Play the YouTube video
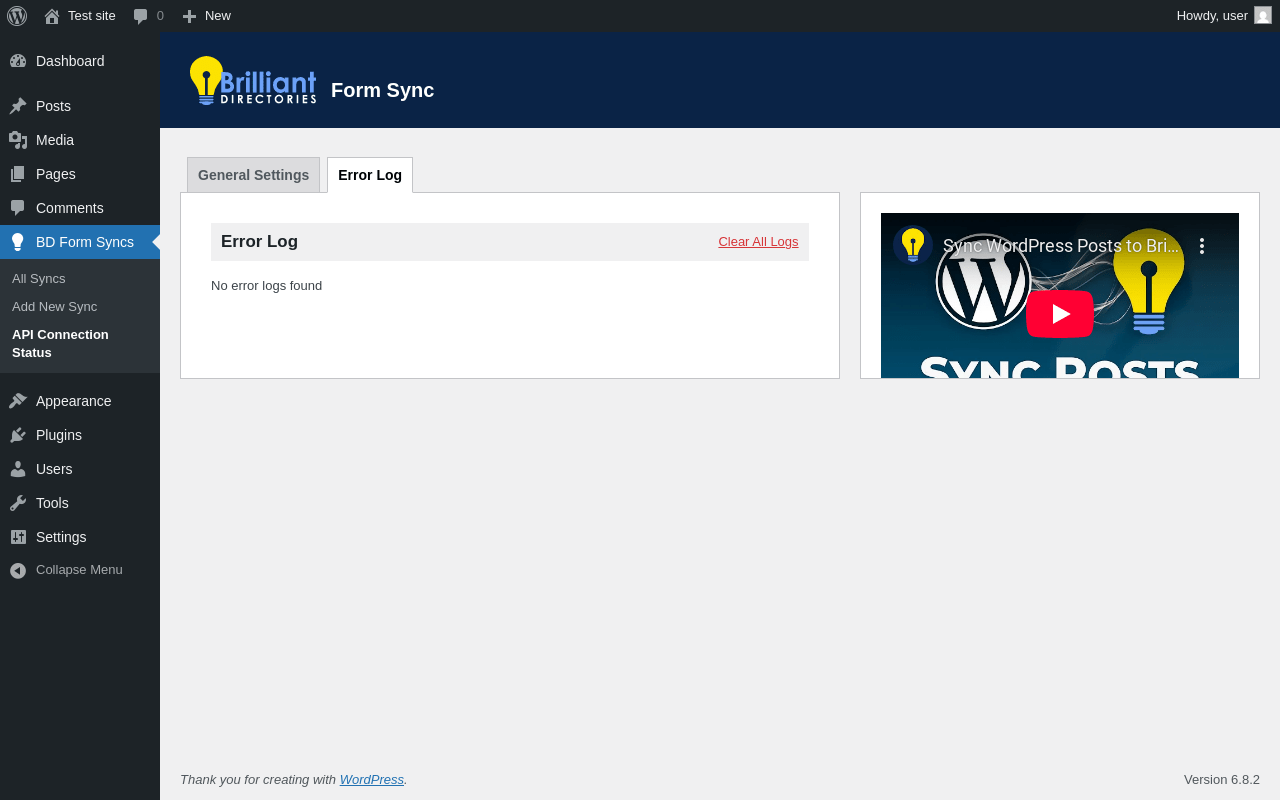 pyautogui.click(x=1060, y=314)
